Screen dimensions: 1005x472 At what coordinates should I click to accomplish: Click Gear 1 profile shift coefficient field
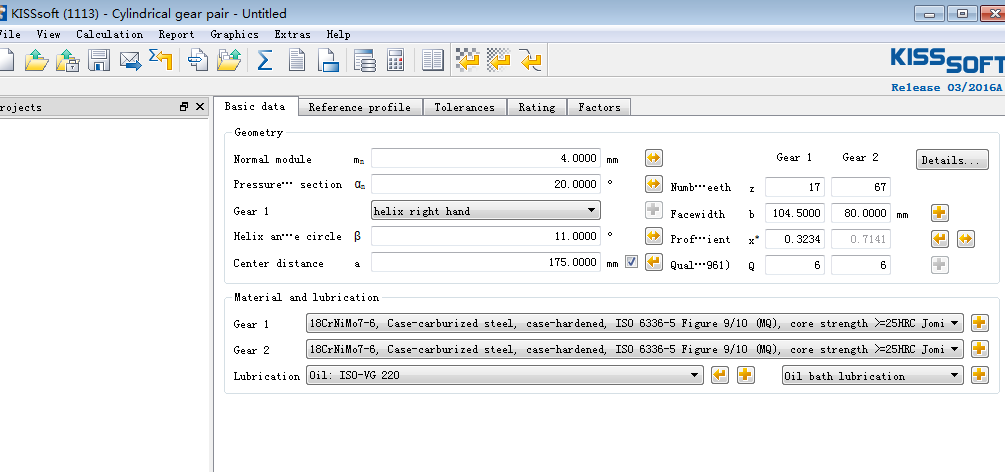coord(795,239)
